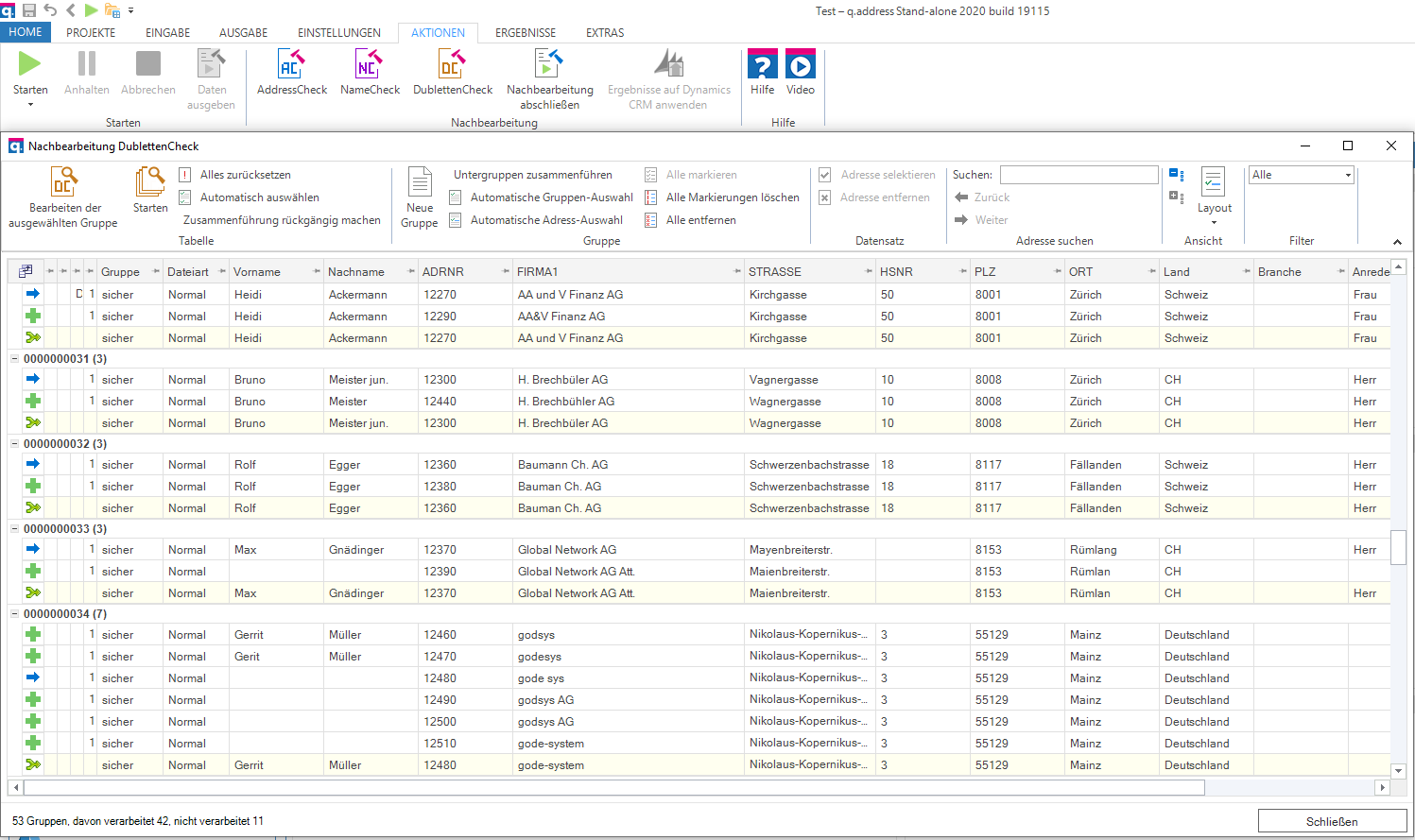Click into the Suchen search field
Screen dimensions: 1415x840
(1079, 175)
